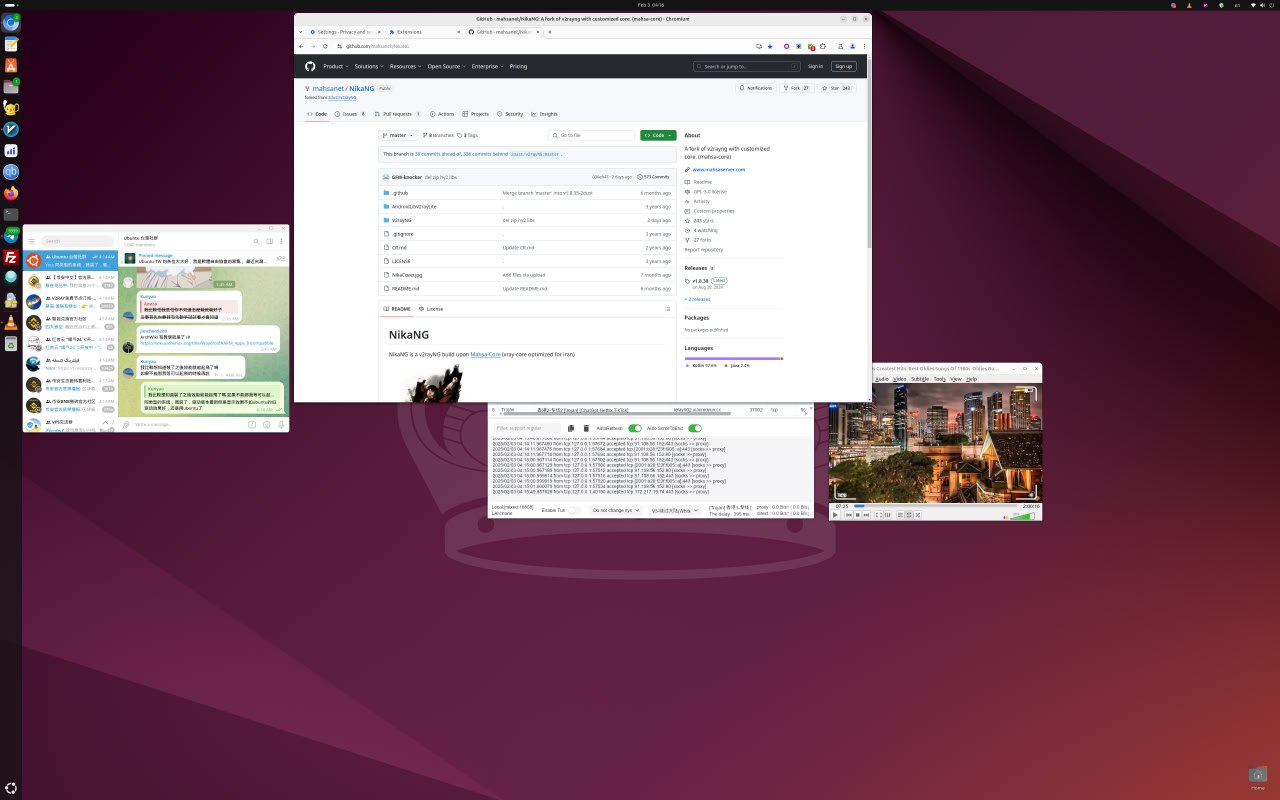The width and height of the screenshot is (1280, 800).
Task: Open Telegram hamburger menu
Action: click(x=32, y=241)
